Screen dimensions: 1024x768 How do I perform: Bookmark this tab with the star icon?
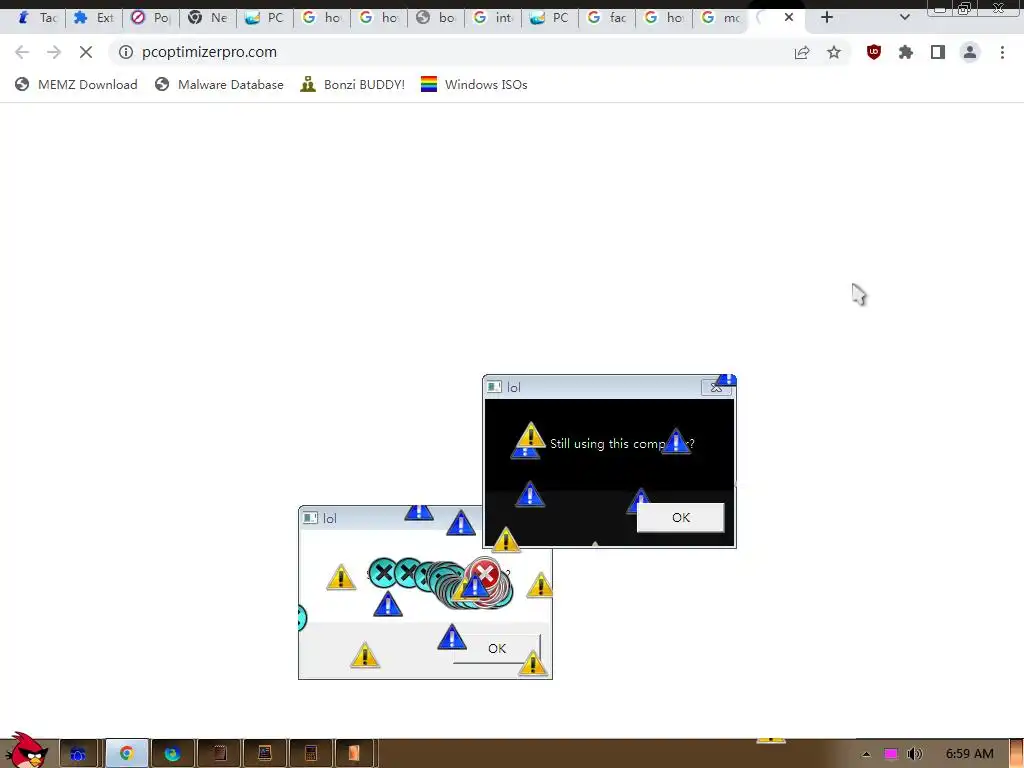pyautogui.click(x=834, y=52)
